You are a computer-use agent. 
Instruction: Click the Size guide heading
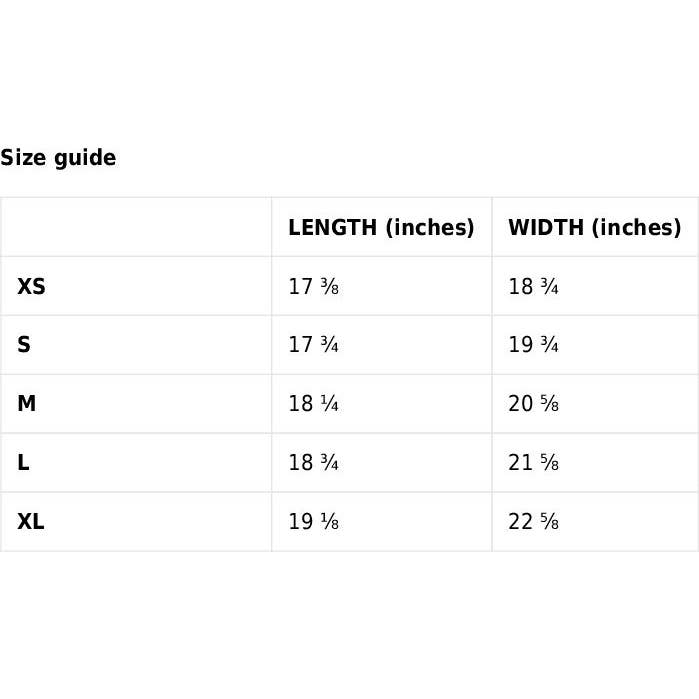point(58,158)
